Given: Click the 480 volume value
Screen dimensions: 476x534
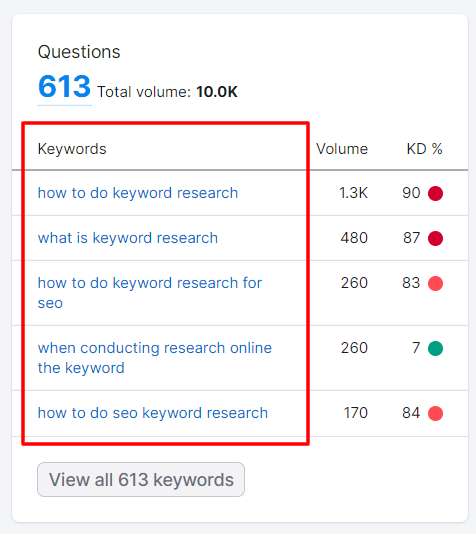Looking at the screenshot, I should (x=354, y=238).
